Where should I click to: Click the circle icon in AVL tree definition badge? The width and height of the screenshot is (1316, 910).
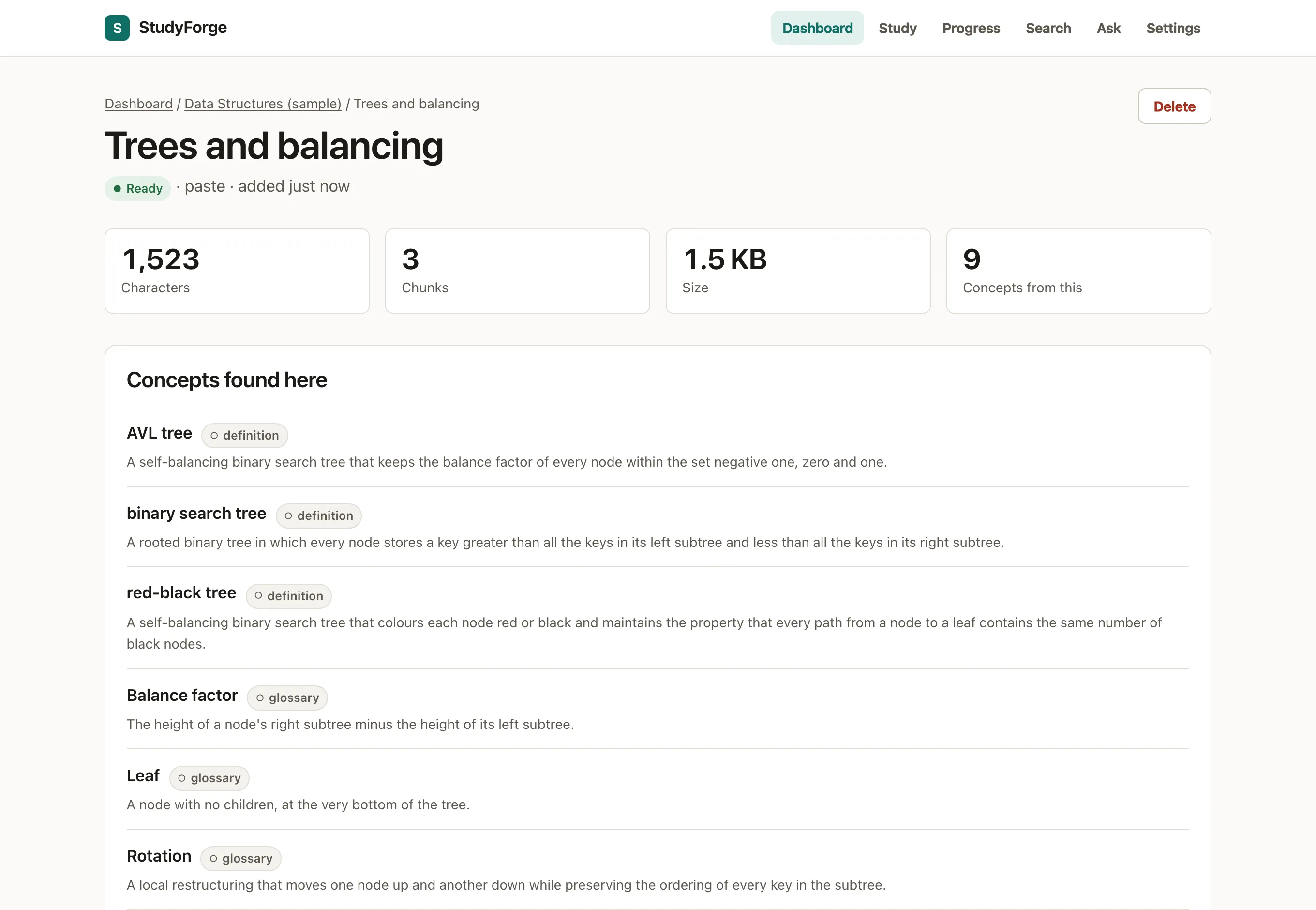pos(214,436)
